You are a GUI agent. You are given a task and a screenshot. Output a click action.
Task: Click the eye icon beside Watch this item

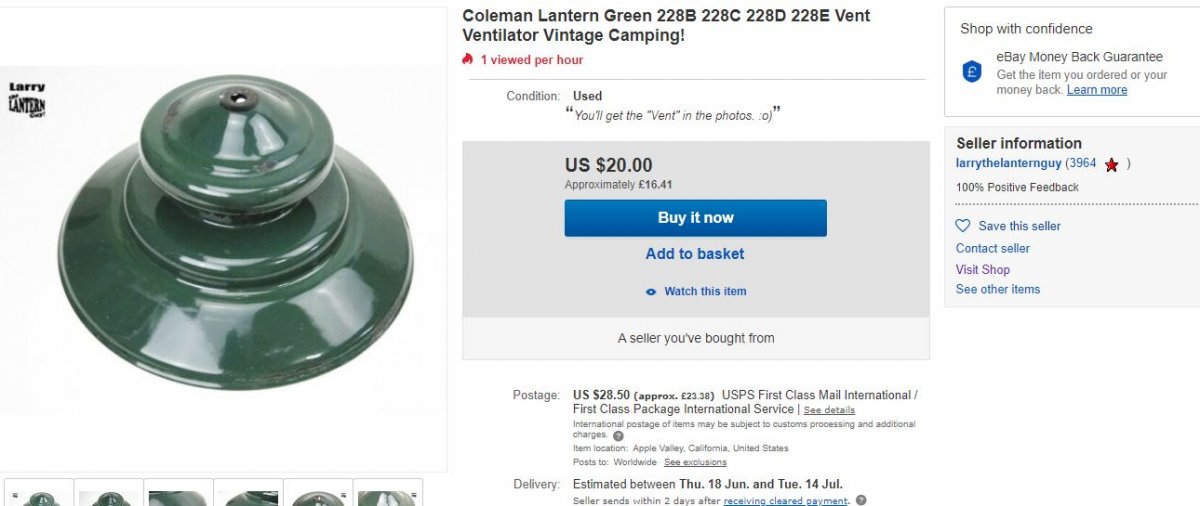(x=651, y=292)
